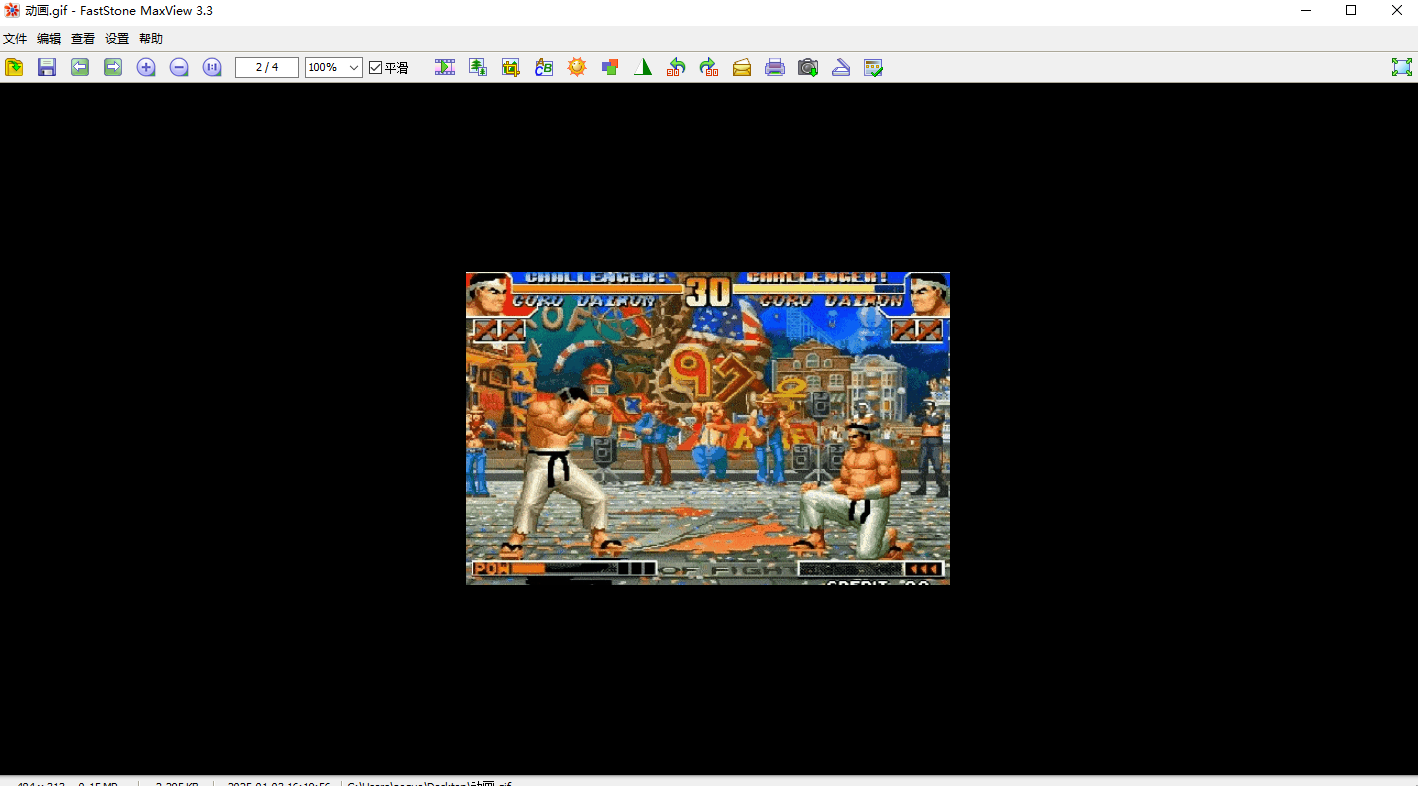Open the 设置 menu
The width and height of the screenshot is (1418, 786).
[117, 39]
